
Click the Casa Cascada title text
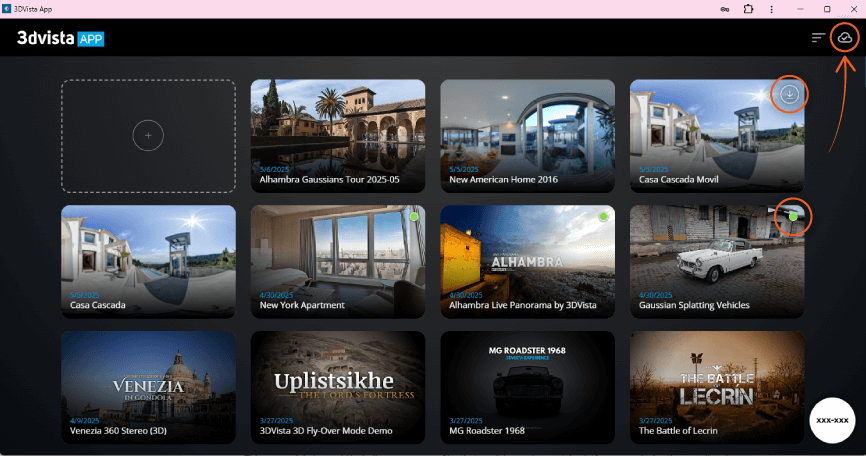[98, 305]
